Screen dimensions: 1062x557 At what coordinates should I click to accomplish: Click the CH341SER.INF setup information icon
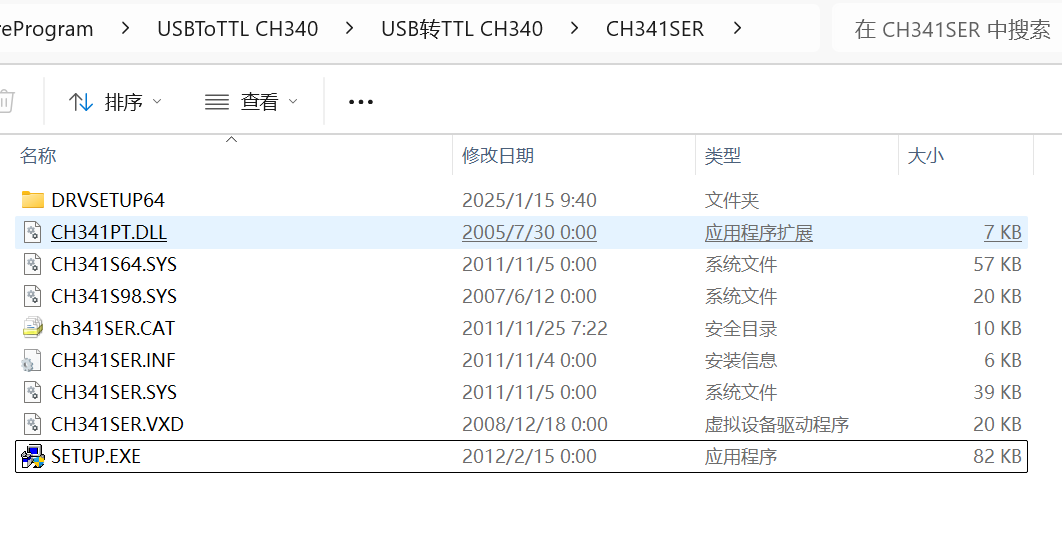pos(33,360)
